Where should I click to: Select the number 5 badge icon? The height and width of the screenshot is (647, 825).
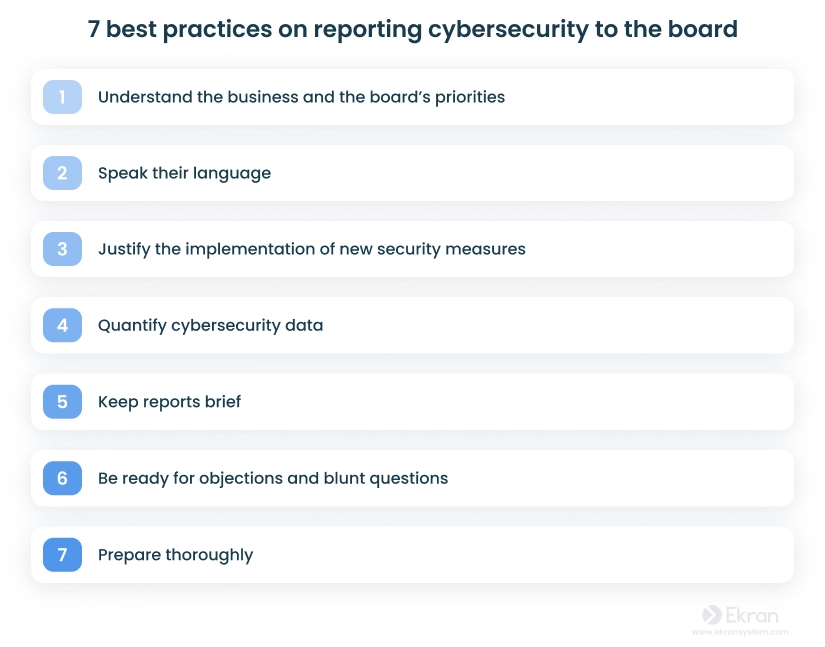62,401
